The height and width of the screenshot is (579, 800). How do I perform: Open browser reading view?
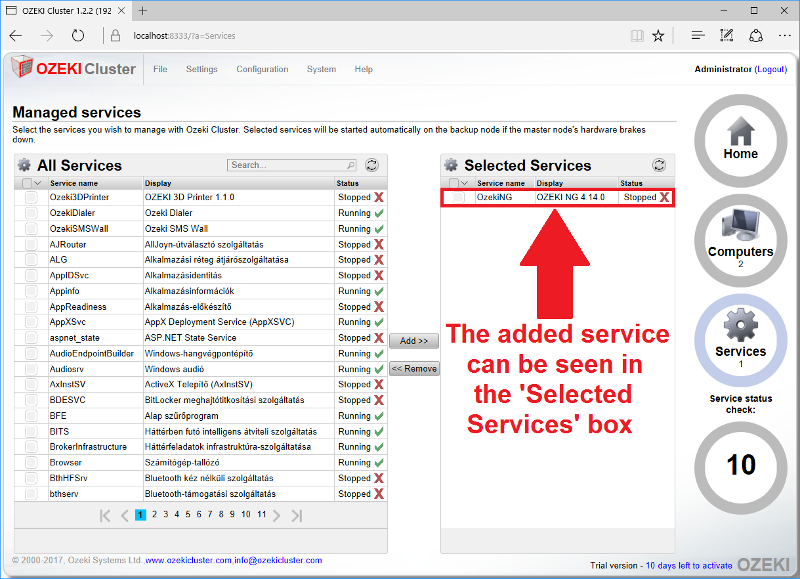(637, 36)
